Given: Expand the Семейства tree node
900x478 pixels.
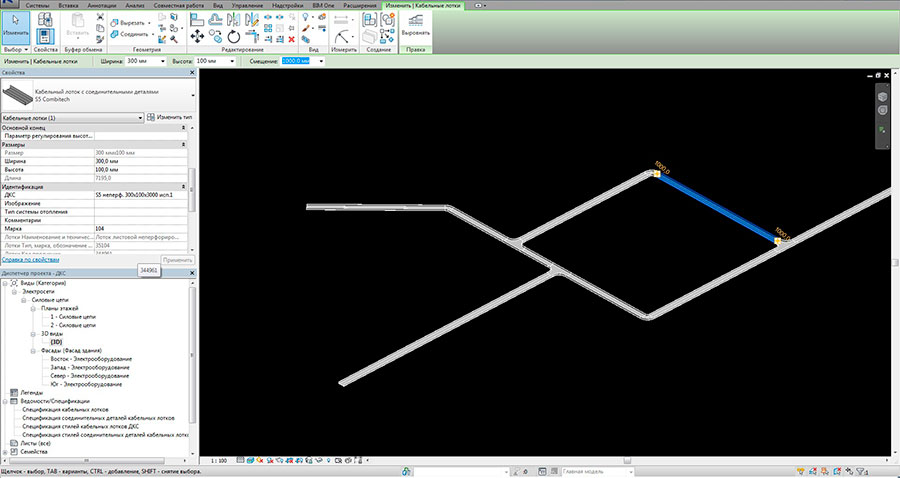Looking at the screenshot, I should pos(5,451).
